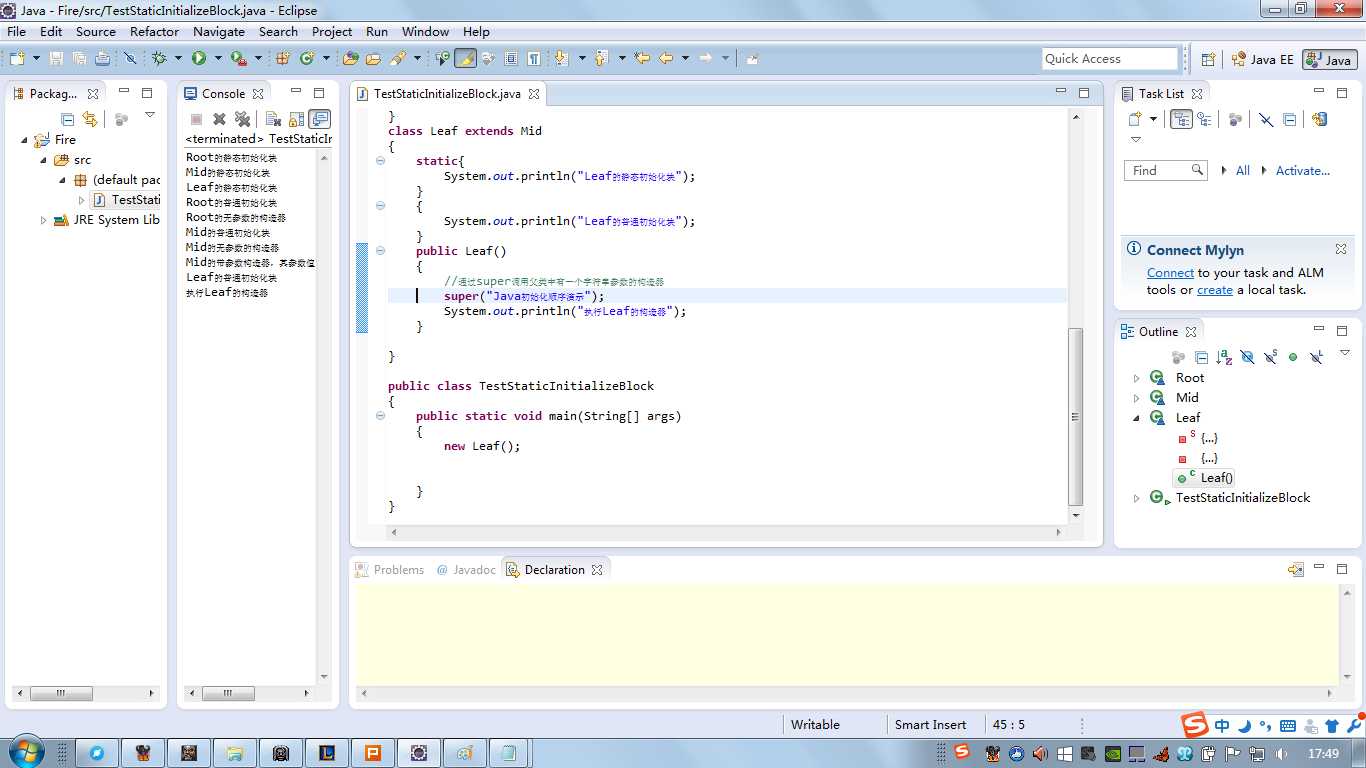The image size is (1366, 768).
Task: Click the Search flashlight icon
Action: pyautogui.click(x=397, y=58)
